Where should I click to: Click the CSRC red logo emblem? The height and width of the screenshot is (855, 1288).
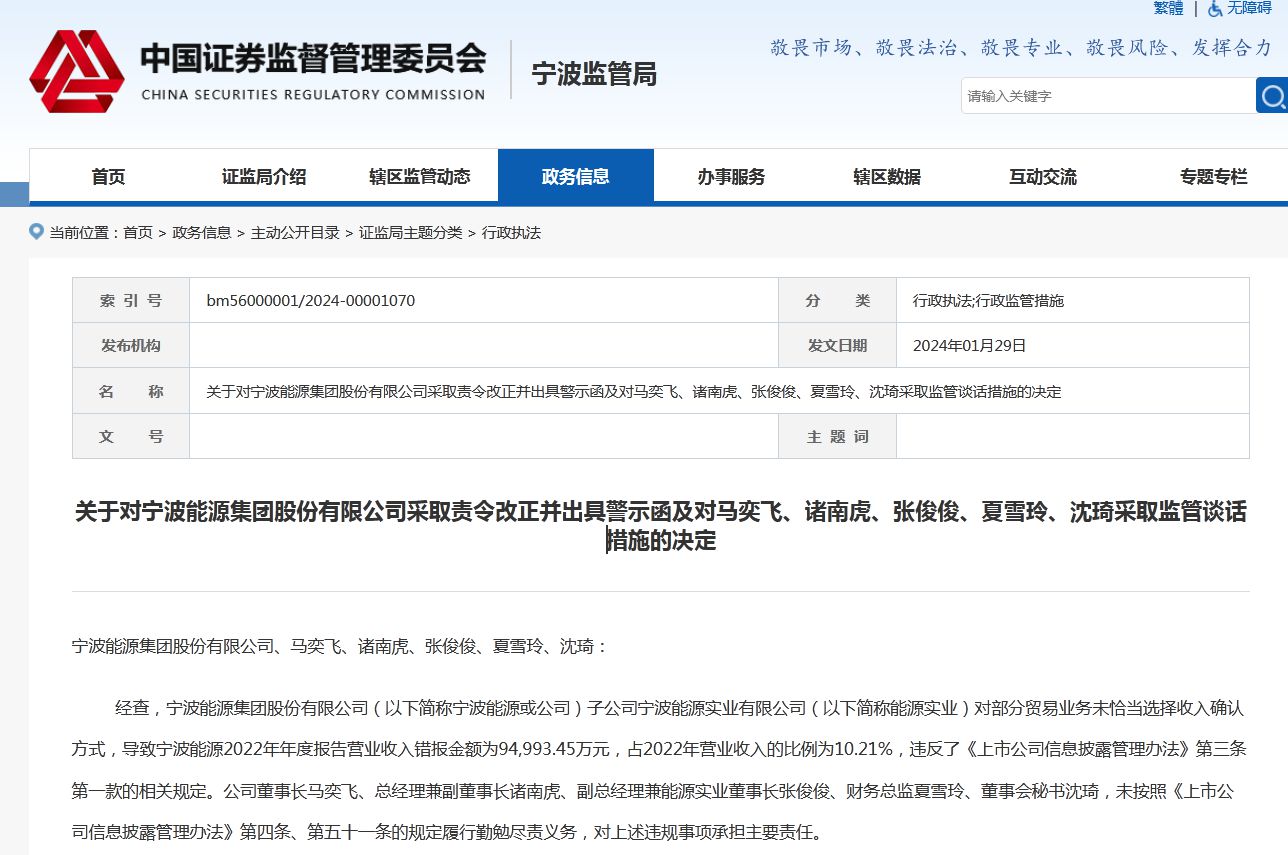point(76,71)
